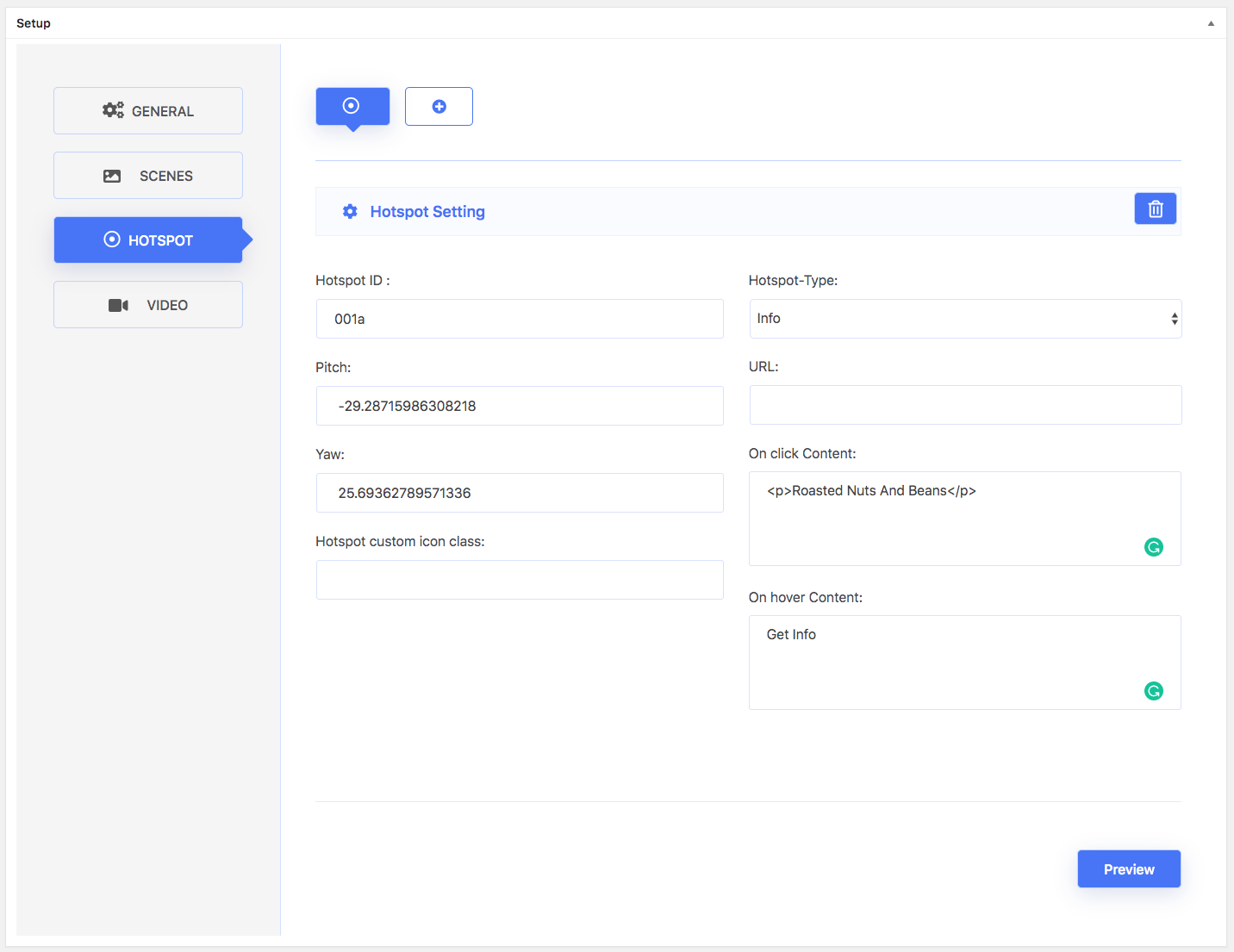1234x952 pixels.
Task: Click the camera icon on VIDEO tab
Action: (x=118, y=305)
